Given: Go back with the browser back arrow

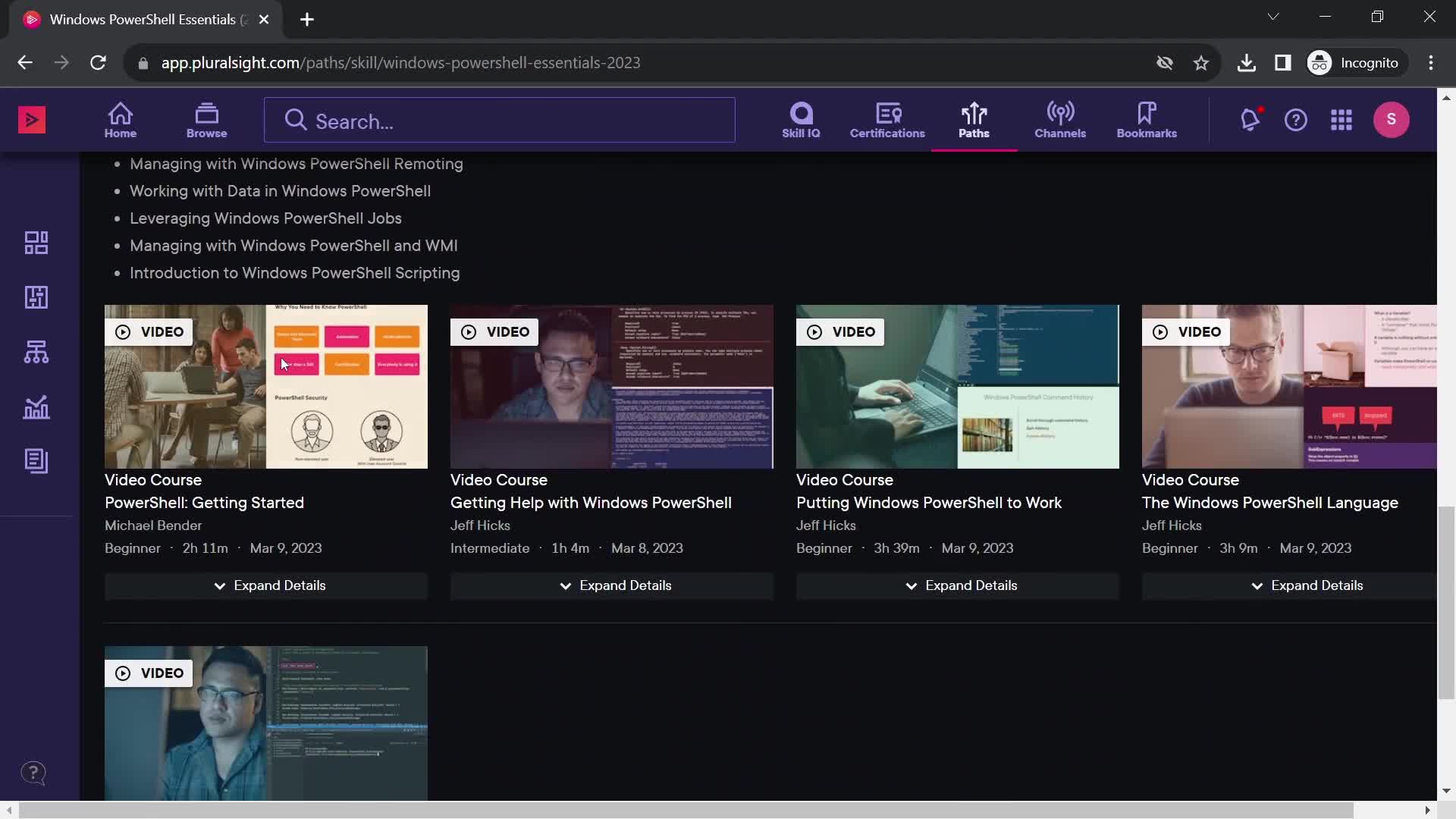Looking at the screenshot, I should click(25, 63).
